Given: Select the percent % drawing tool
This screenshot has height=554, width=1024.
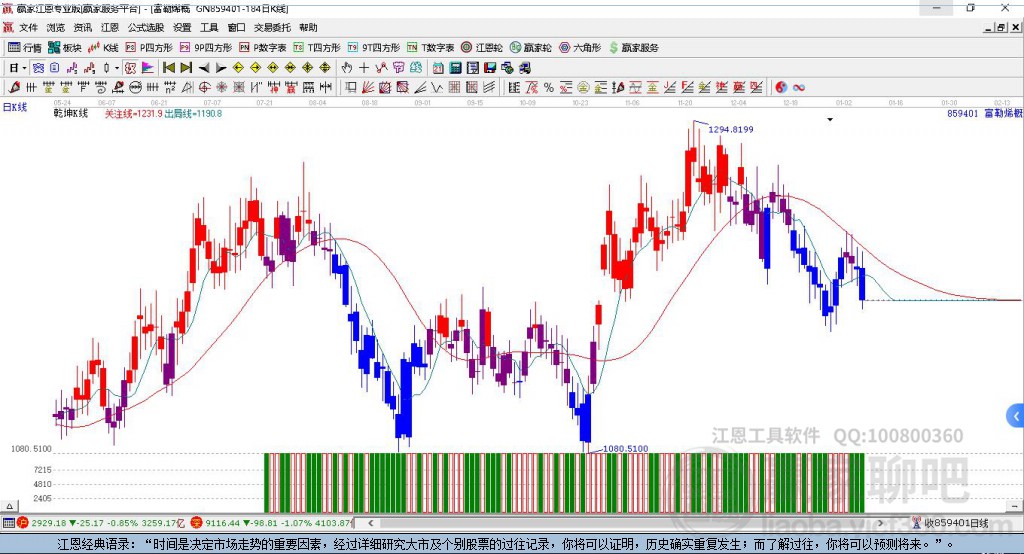Looking at the screenshot, I should coord(549,88).
